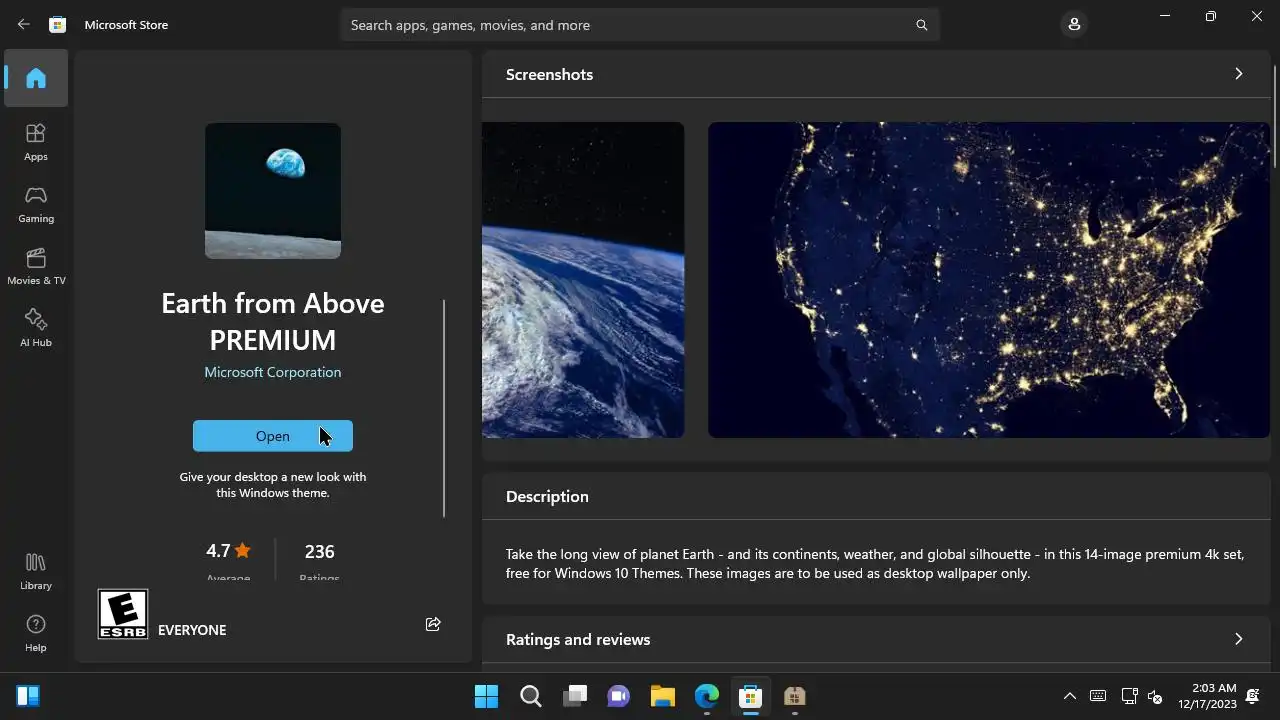This screenshot has height=720, width=1280.
Task: Open File Explorer from taskbar
Action: (663, 696)
